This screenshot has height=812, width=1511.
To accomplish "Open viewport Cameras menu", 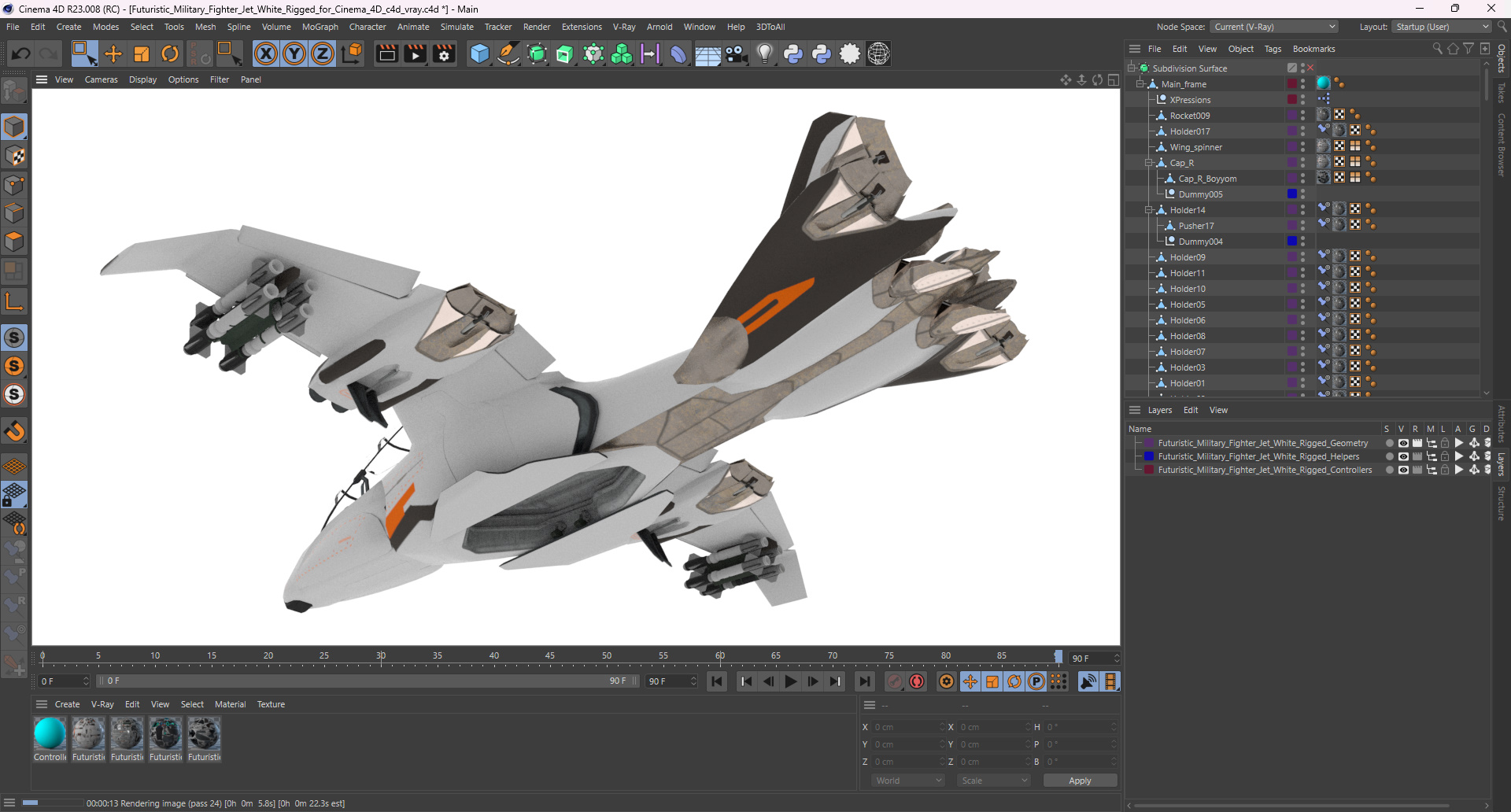I will 102,79.
